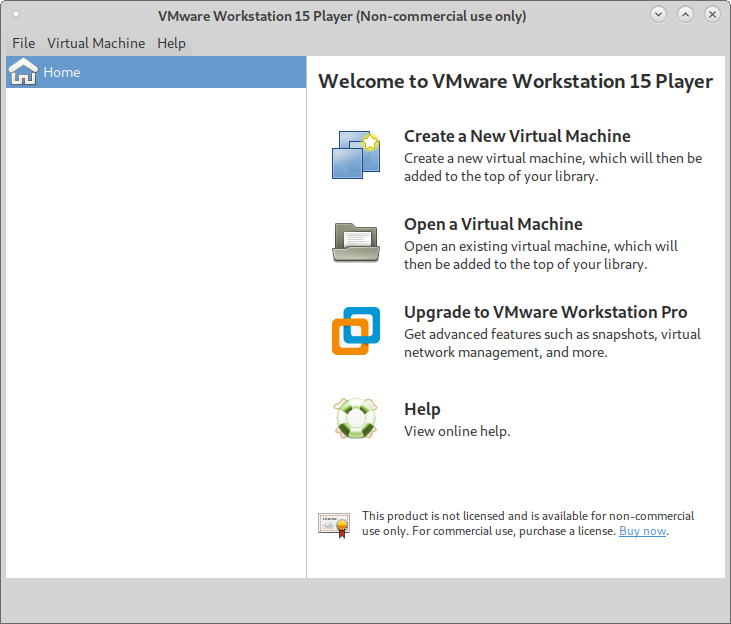Click 'Upgrade to VMware Workstation Pro' heading
Viewport: 731px width, 624px height.
click(545, 312)
